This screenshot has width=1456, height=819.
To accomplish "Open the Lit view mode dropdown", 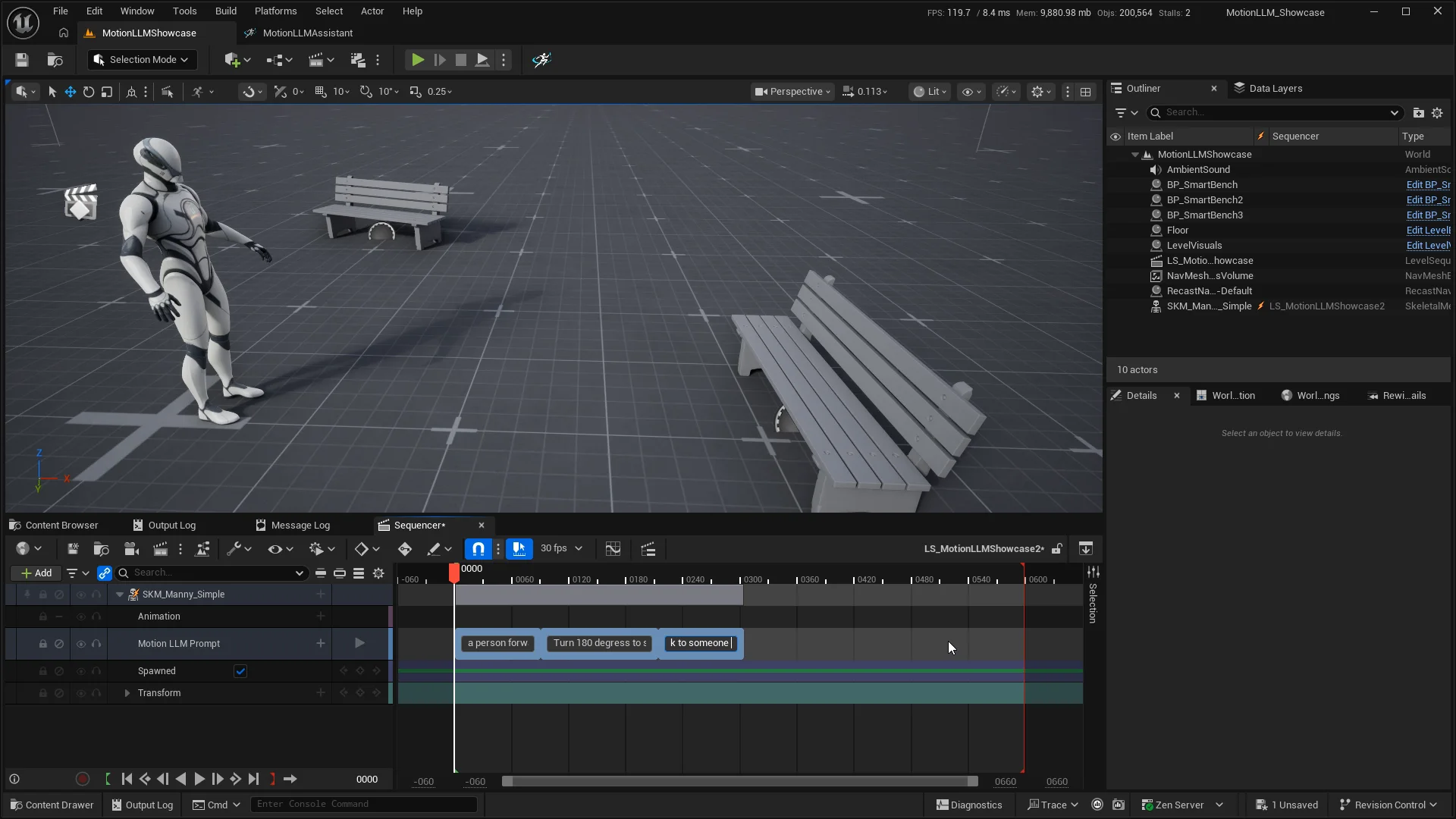I will (930, 92).
